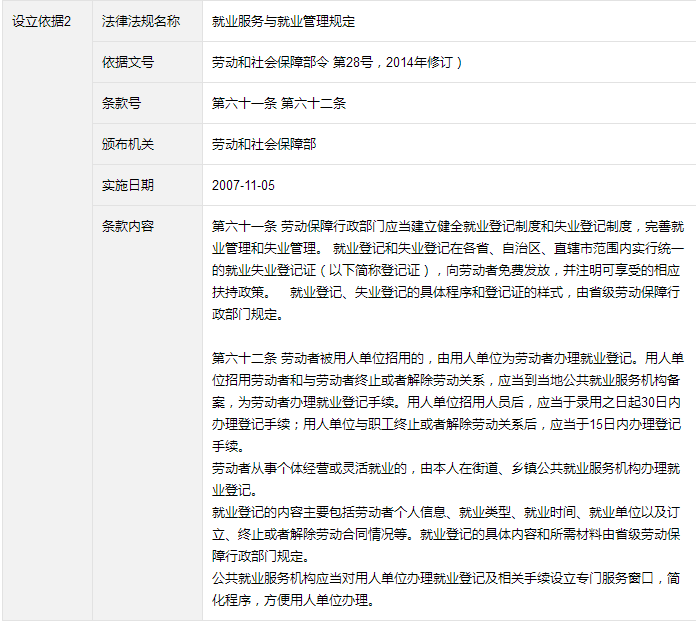The height and width of the screenshot is (621, 696).
Task: Select the 颁布机关 value 劳动和社会保障部
Action: (264, 144)
